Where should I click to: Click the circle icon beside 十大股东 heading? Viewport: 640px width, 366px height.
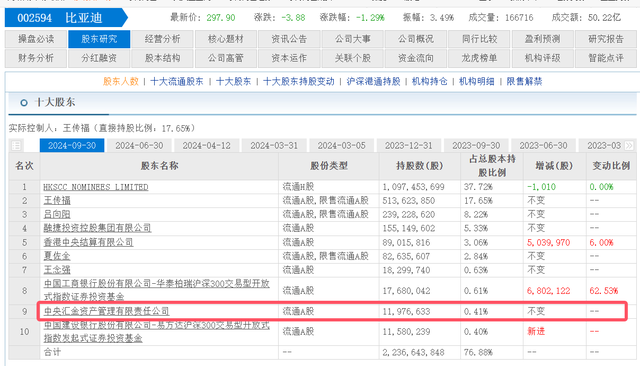tap(24, 103)
